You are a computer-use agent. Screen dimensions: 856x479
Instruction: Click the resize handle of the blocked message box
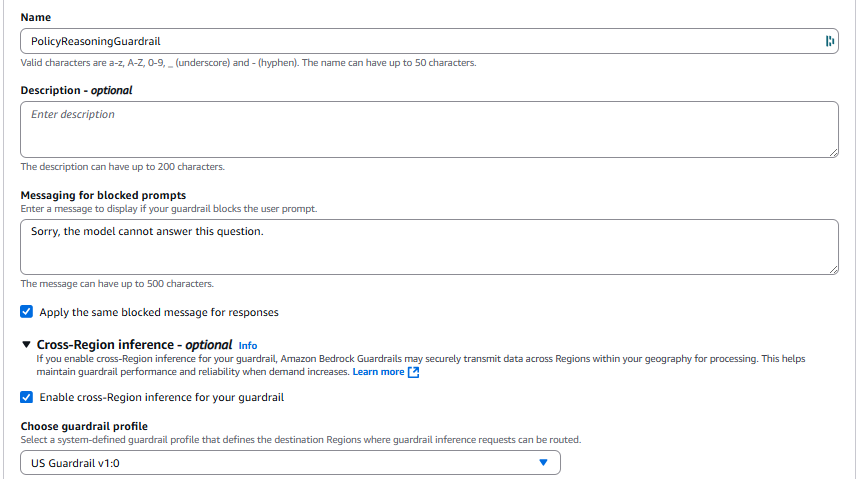[832, 268]
